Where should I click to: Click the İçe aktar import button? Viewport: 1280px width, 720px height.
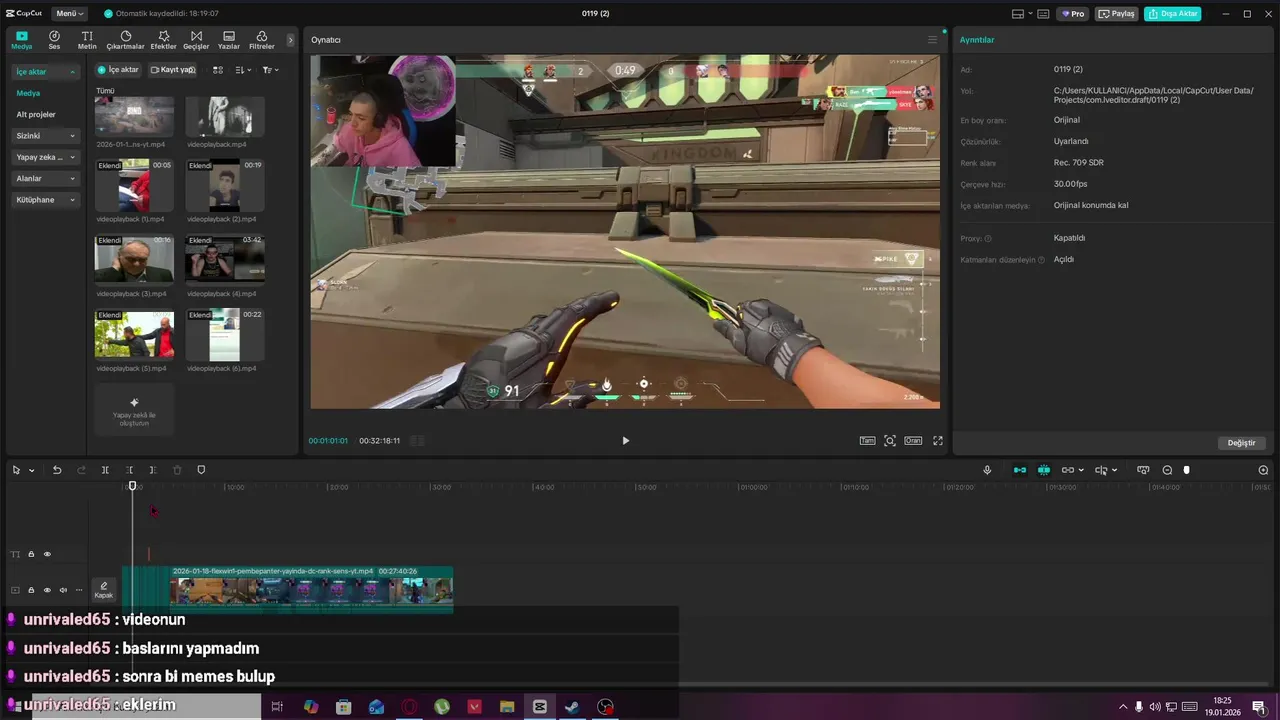click(x=118, y=70)
